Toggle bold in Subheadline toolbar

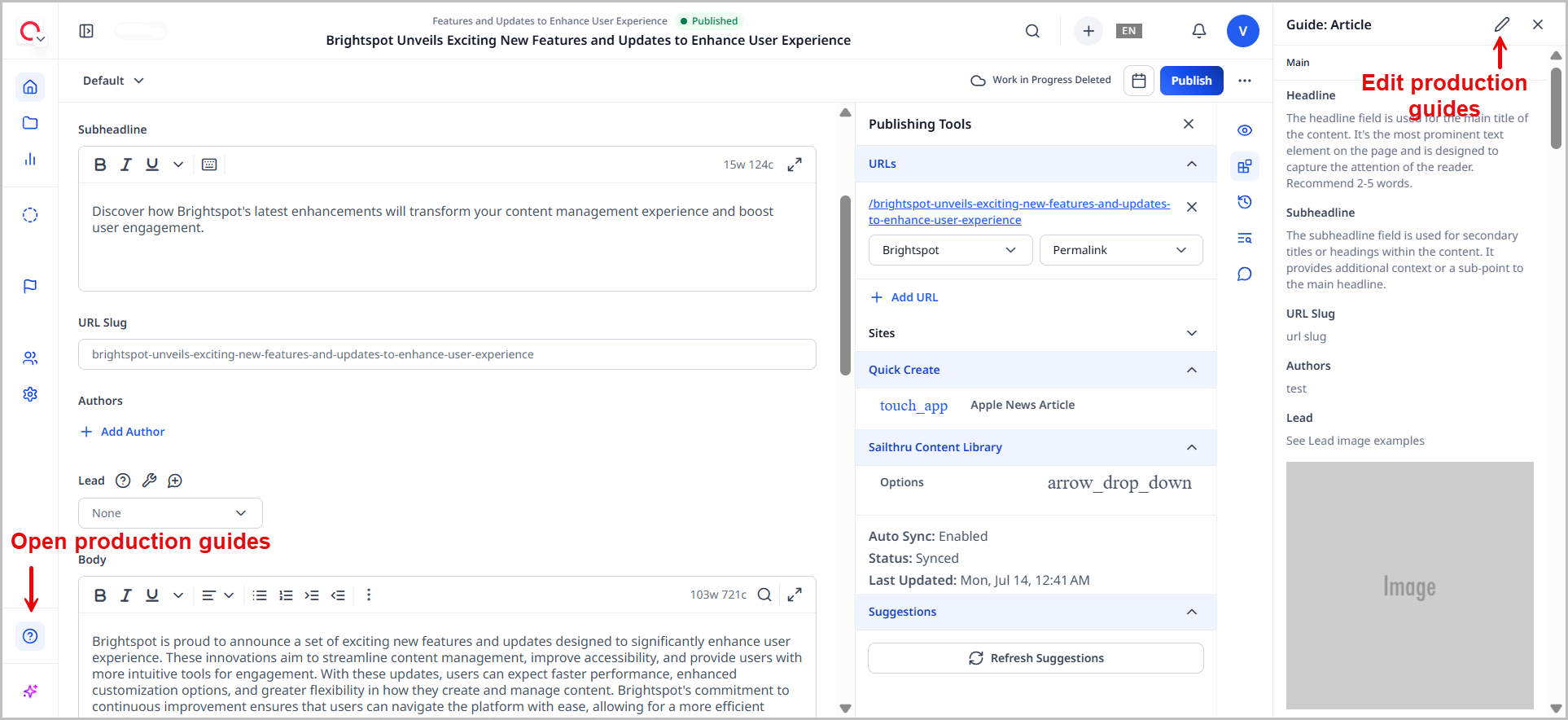100,165
